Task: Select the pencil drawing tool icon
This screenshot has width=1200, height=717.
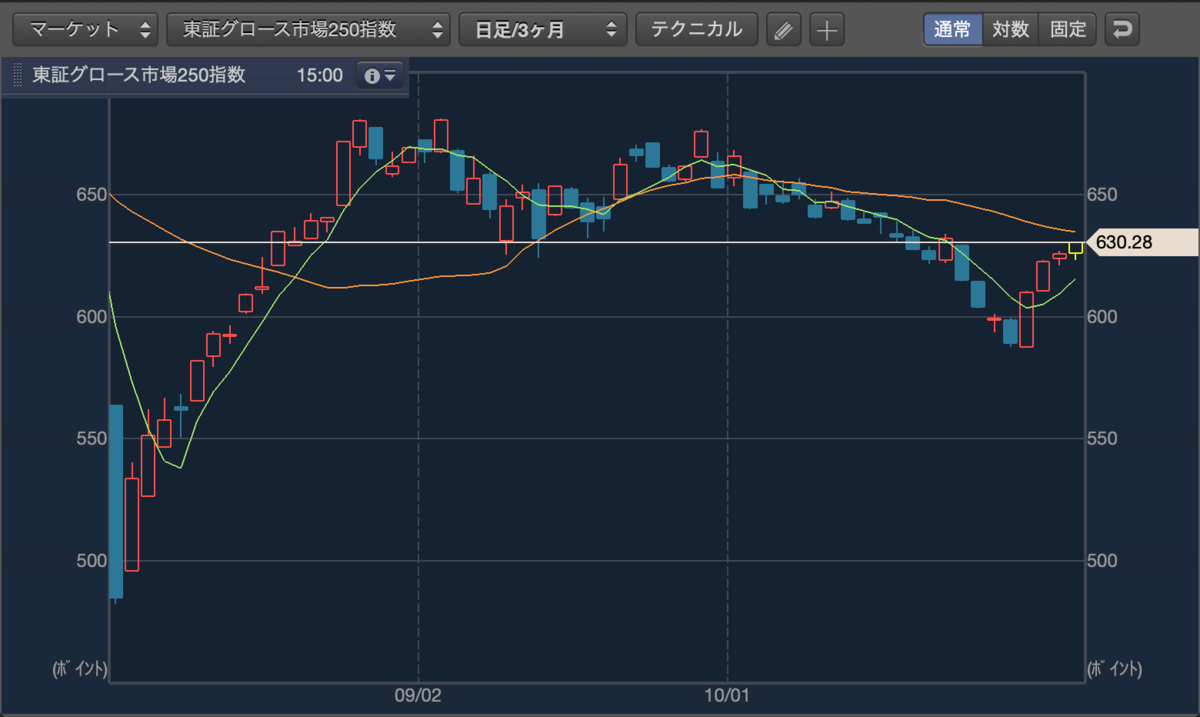Action: pos(784,30)
